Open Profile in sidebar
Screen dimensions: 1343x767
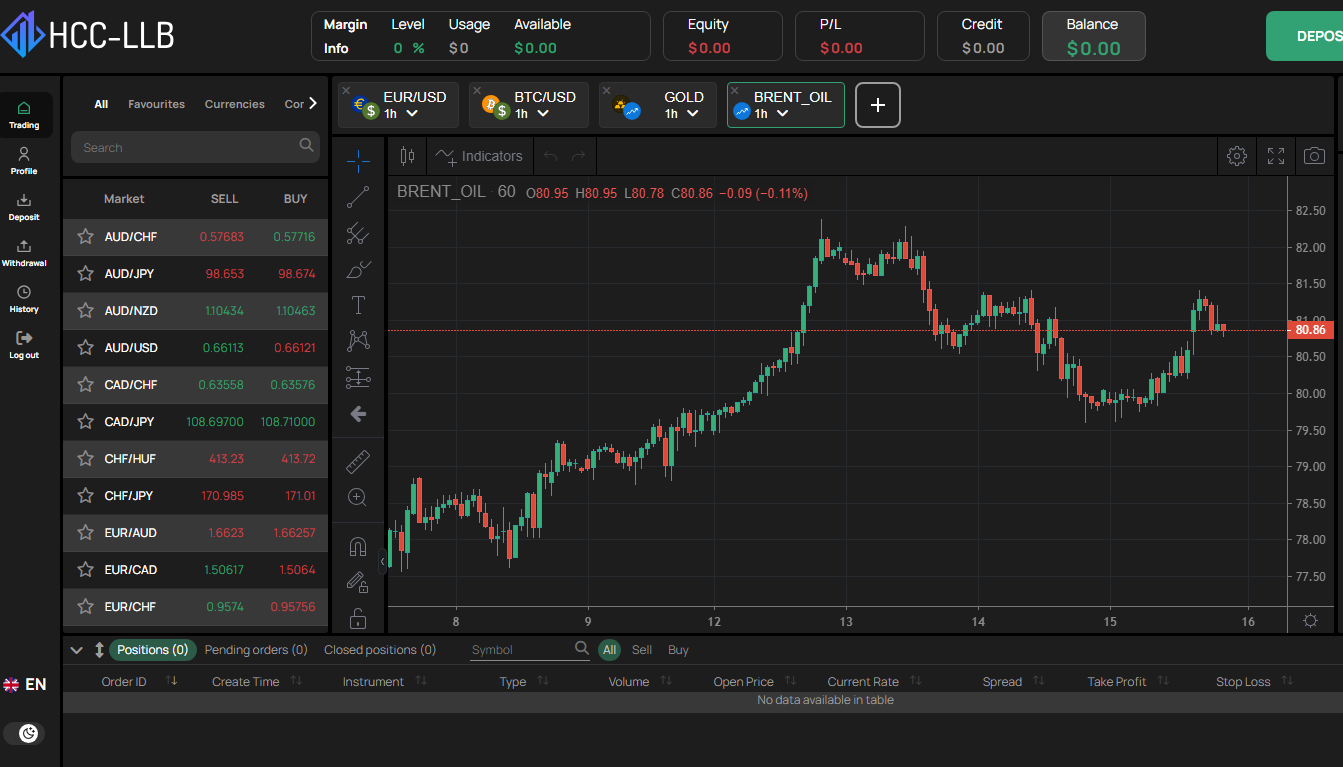coord(24,161)
